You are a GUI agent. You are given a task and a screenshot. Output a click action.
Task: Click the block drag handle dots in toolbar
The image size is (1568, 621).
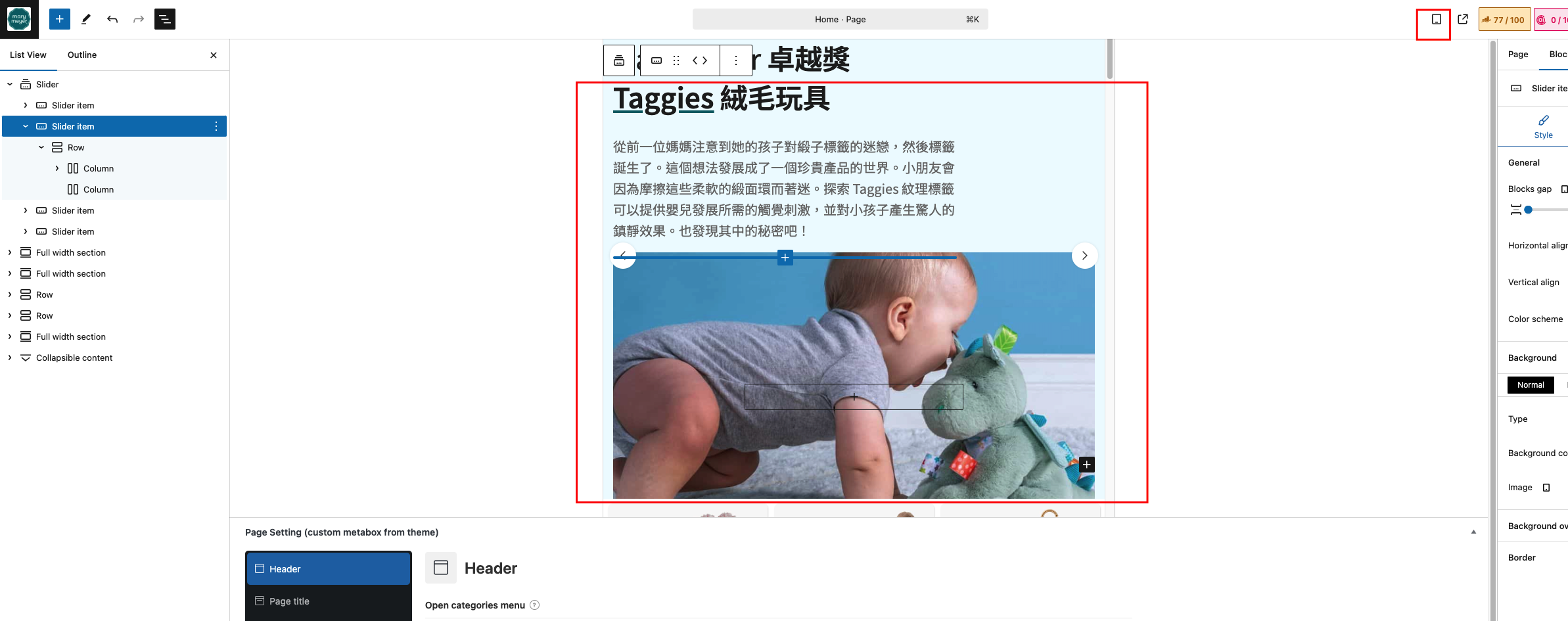(676, 60)
